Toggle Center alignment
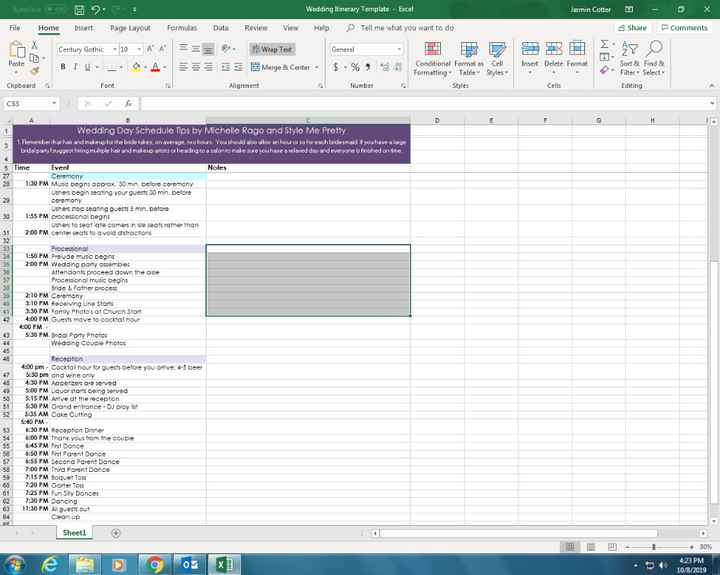Screen dimensions: 720x575 click(x=196, y=67)
